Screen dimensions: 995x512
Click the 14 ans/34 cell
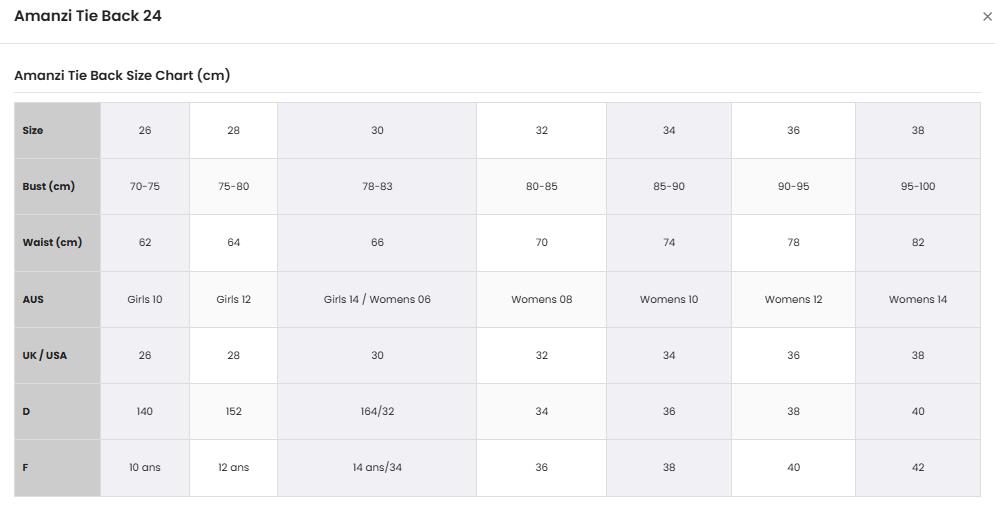point(377,468)
